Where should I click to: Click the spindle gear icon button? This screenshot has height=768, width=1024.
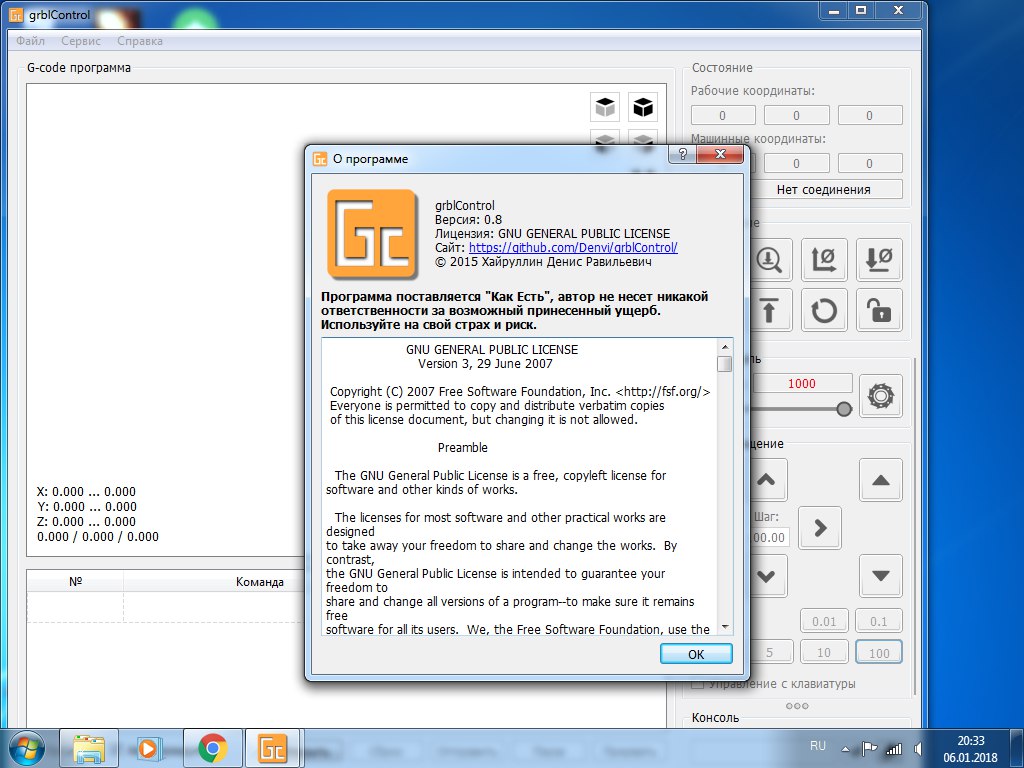pyautogui.click(x=880, y=396)
